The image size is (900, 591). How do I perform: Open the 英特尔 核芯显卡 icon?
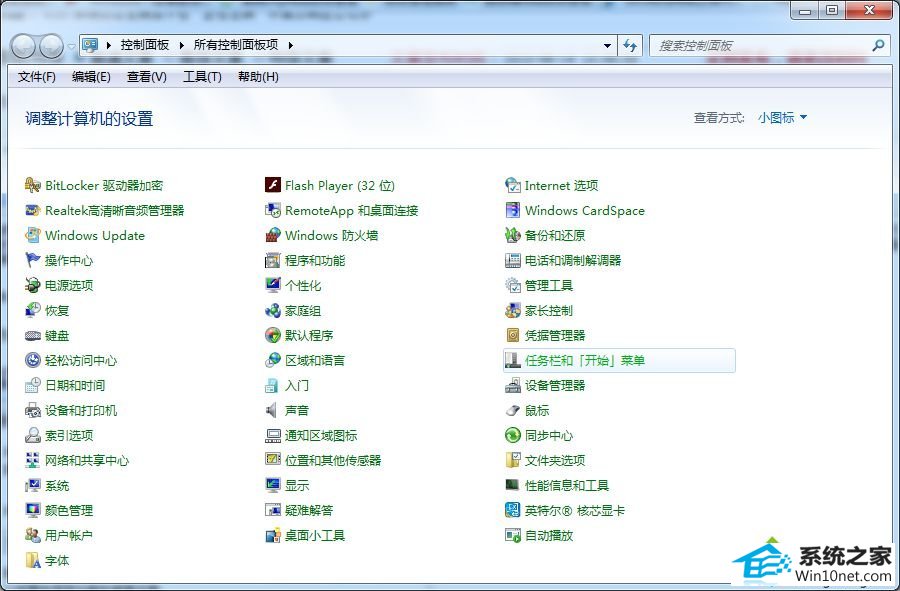click(x=513, y=510)
